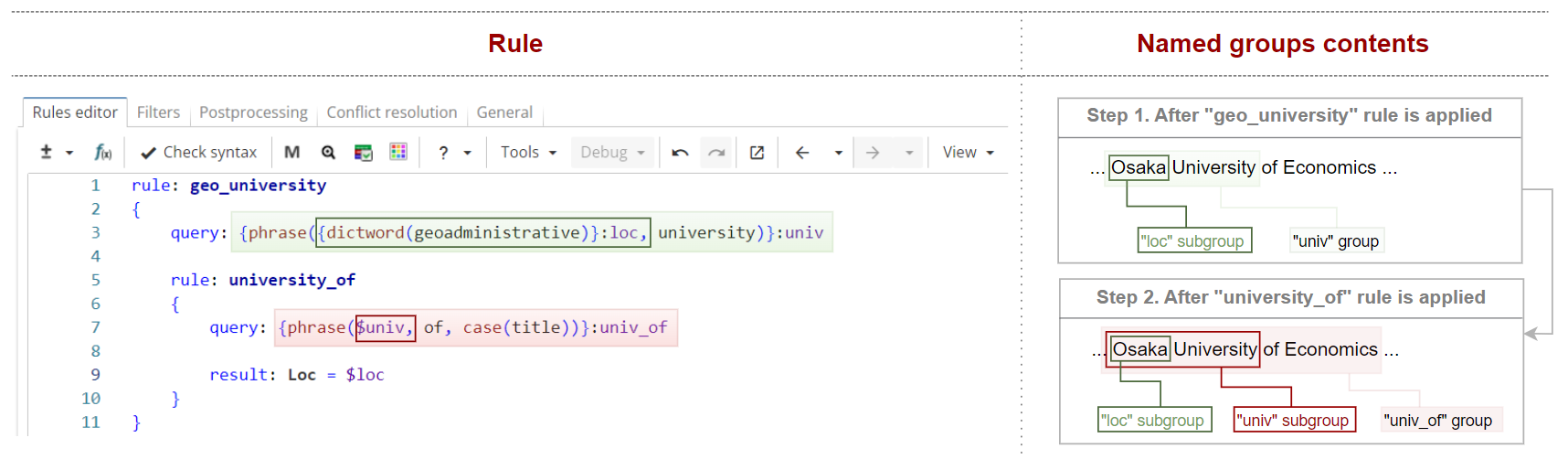Click the bold M toolbar icon

291,152
